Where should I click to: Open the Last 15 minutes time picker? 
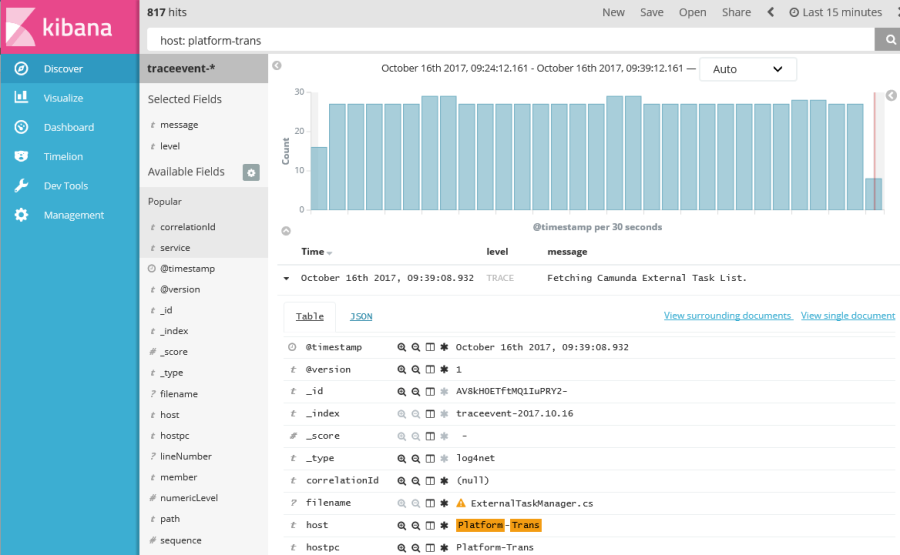click(x=835, y=12)
